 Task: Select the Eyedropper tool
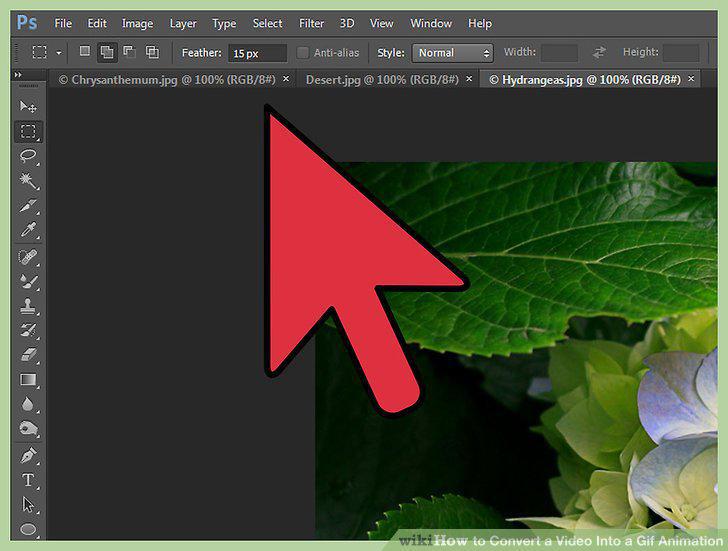click(x=28, y=230)
